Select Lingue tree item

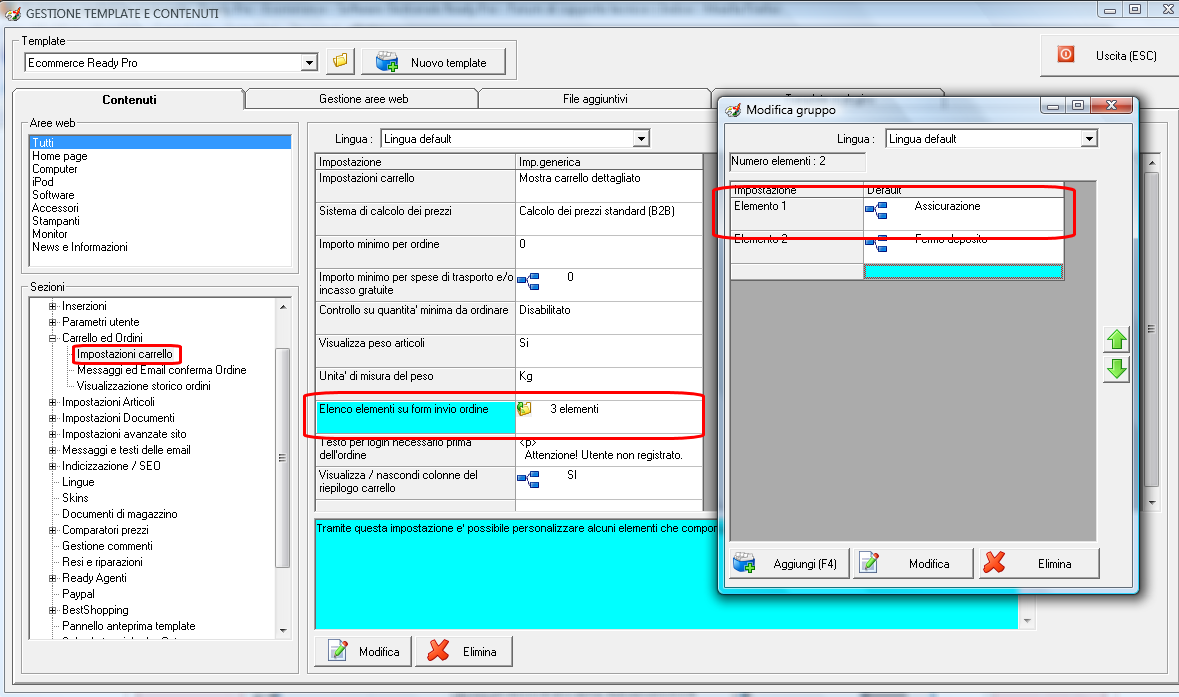[78, 482]
